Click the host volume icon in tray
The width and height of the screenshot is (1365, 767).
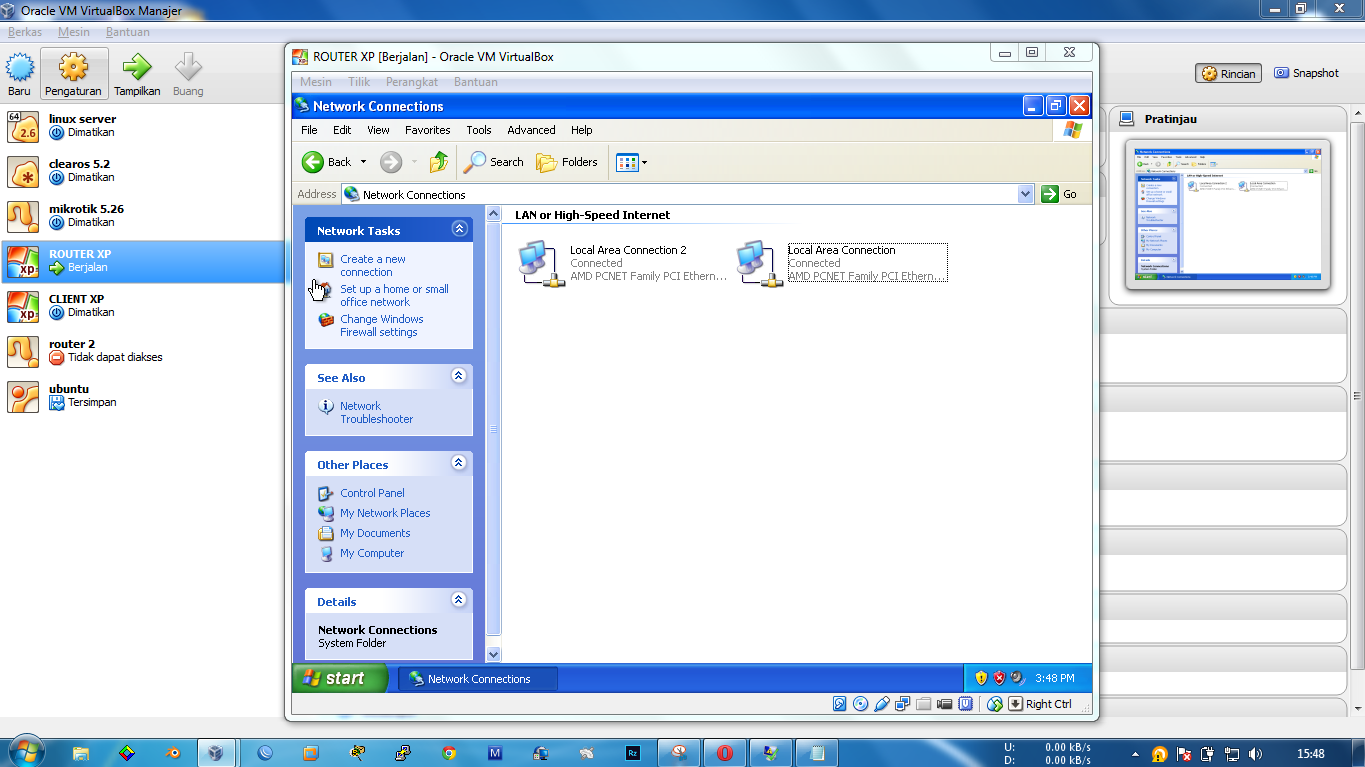[1255, 754]
